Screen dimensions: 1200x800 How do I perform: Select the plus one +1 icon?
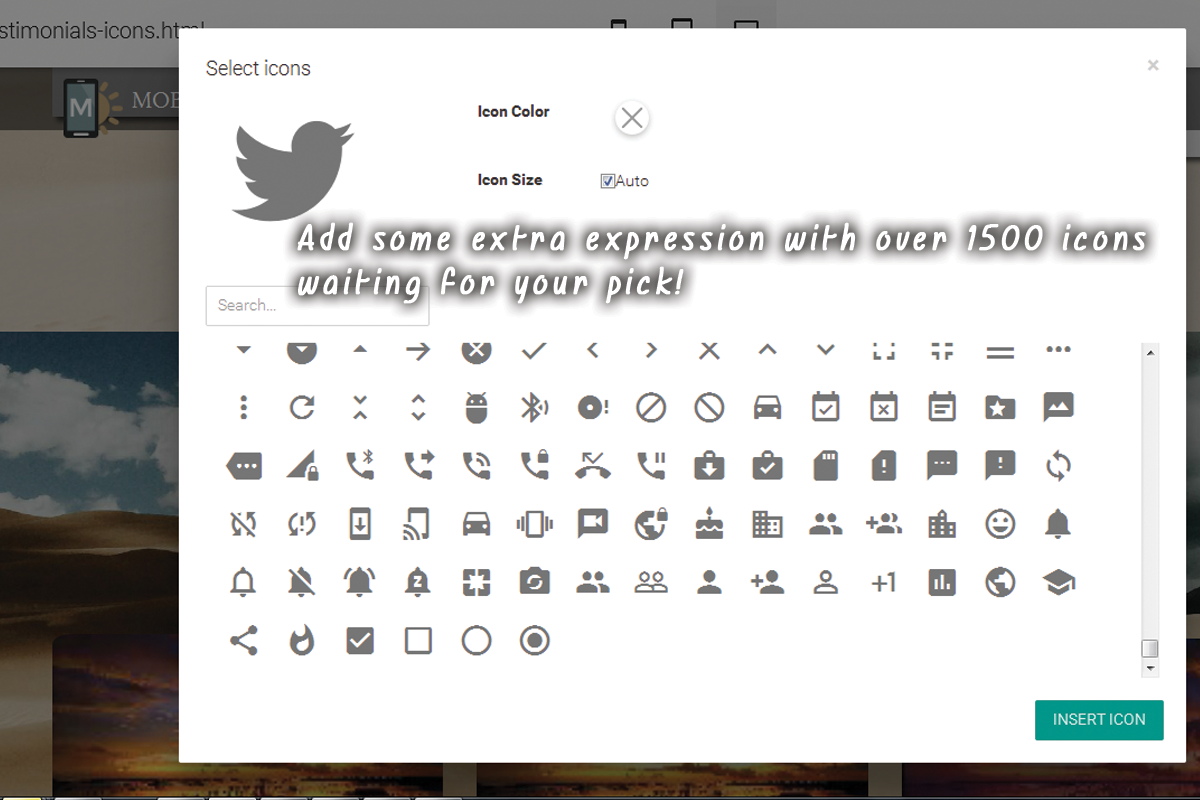tap(883, 582)
